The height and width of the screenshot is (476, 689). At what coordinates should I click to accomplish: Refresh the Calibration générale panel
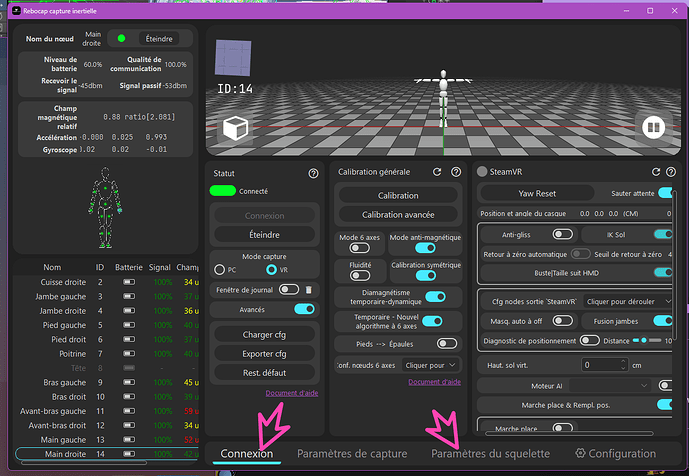pyautogui.click(x=437, y=172)
